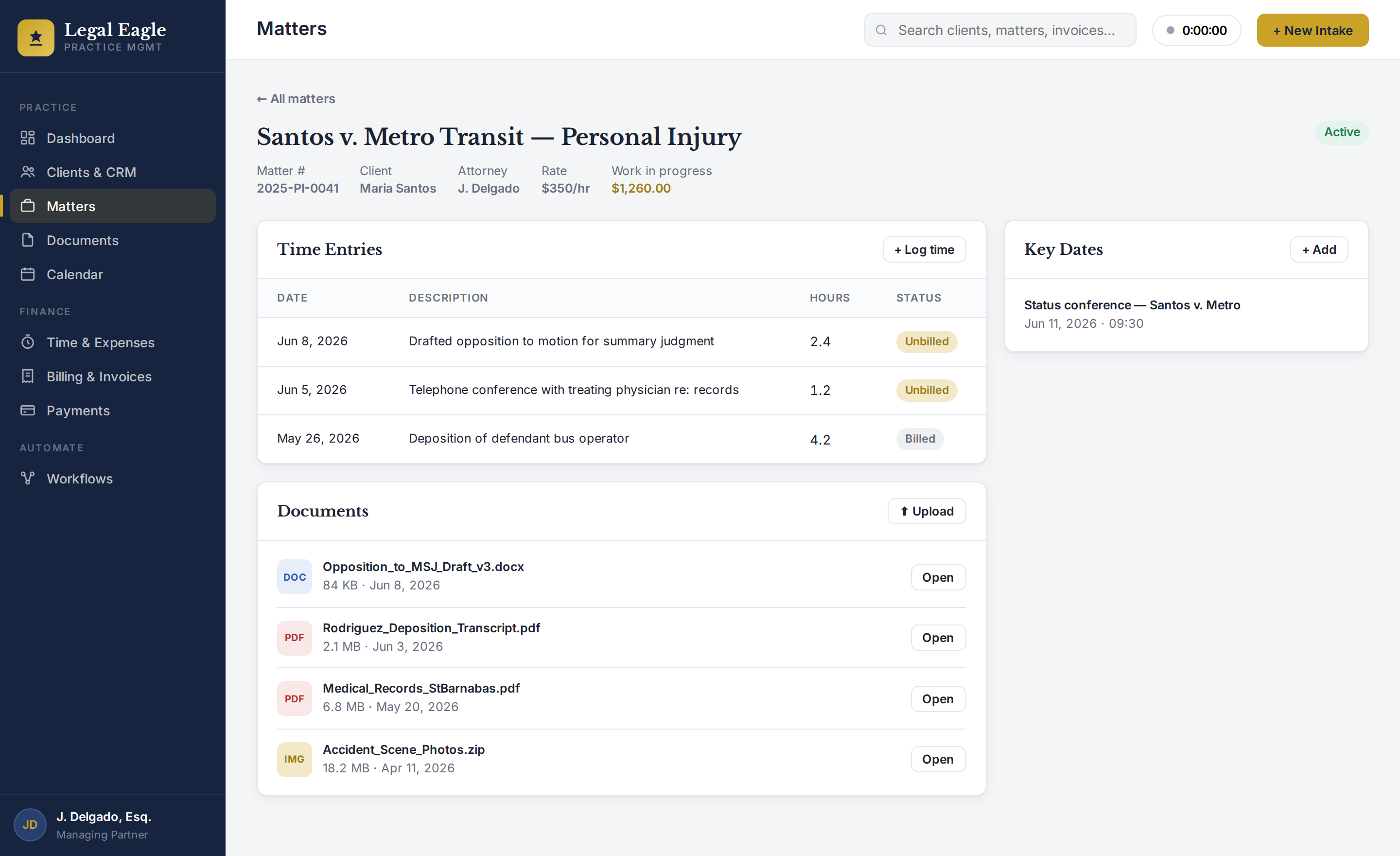The height and width of the screenshot is (856, 1400).
Task: Click Unbilled badge for Jun 5 entry
Action: [927, 391]
